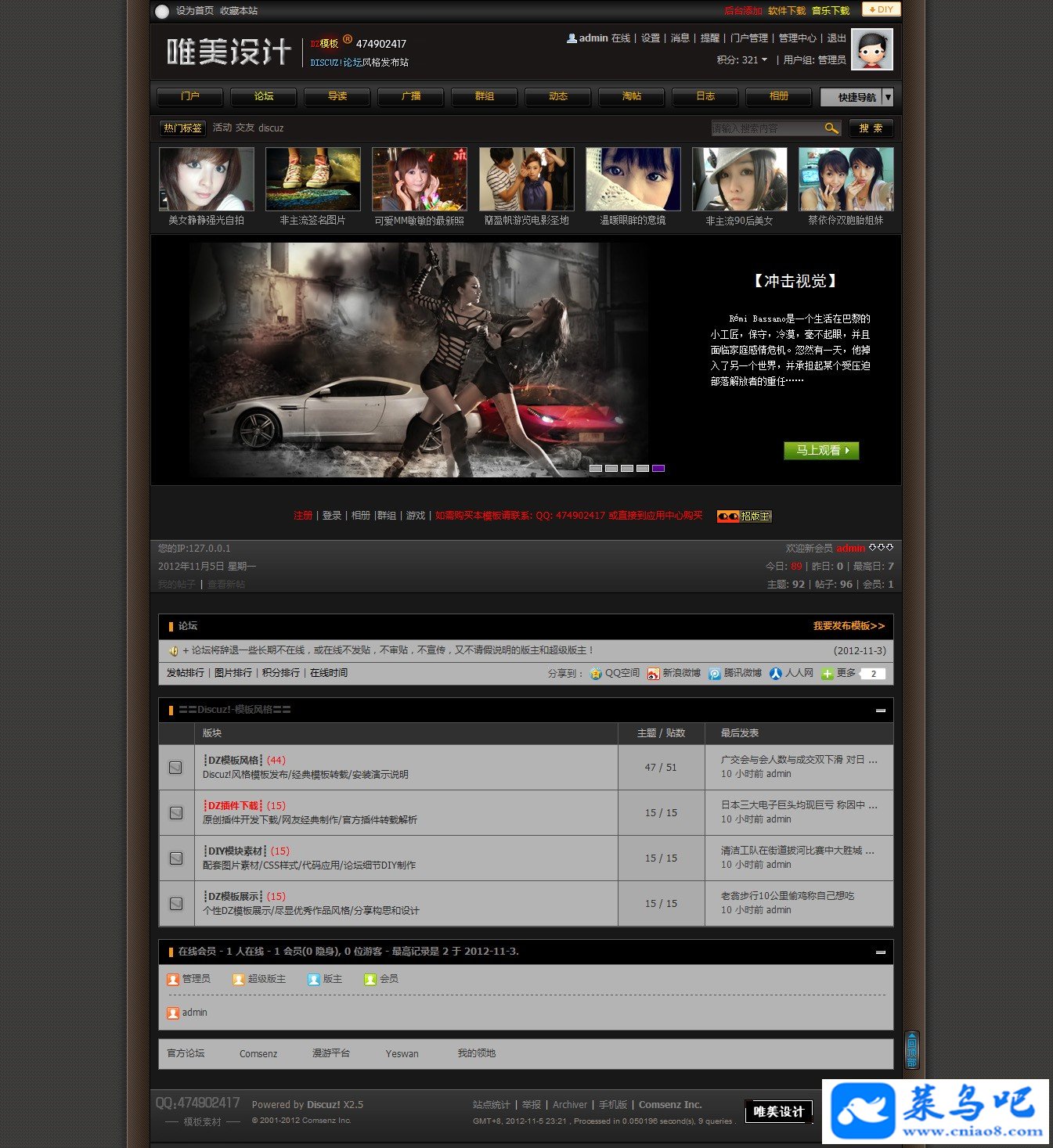Viewport: 1053px width, 1148px height.
Task: Click the 版主 legend icon
Action: pyautogui.click(x=314, y=979)
